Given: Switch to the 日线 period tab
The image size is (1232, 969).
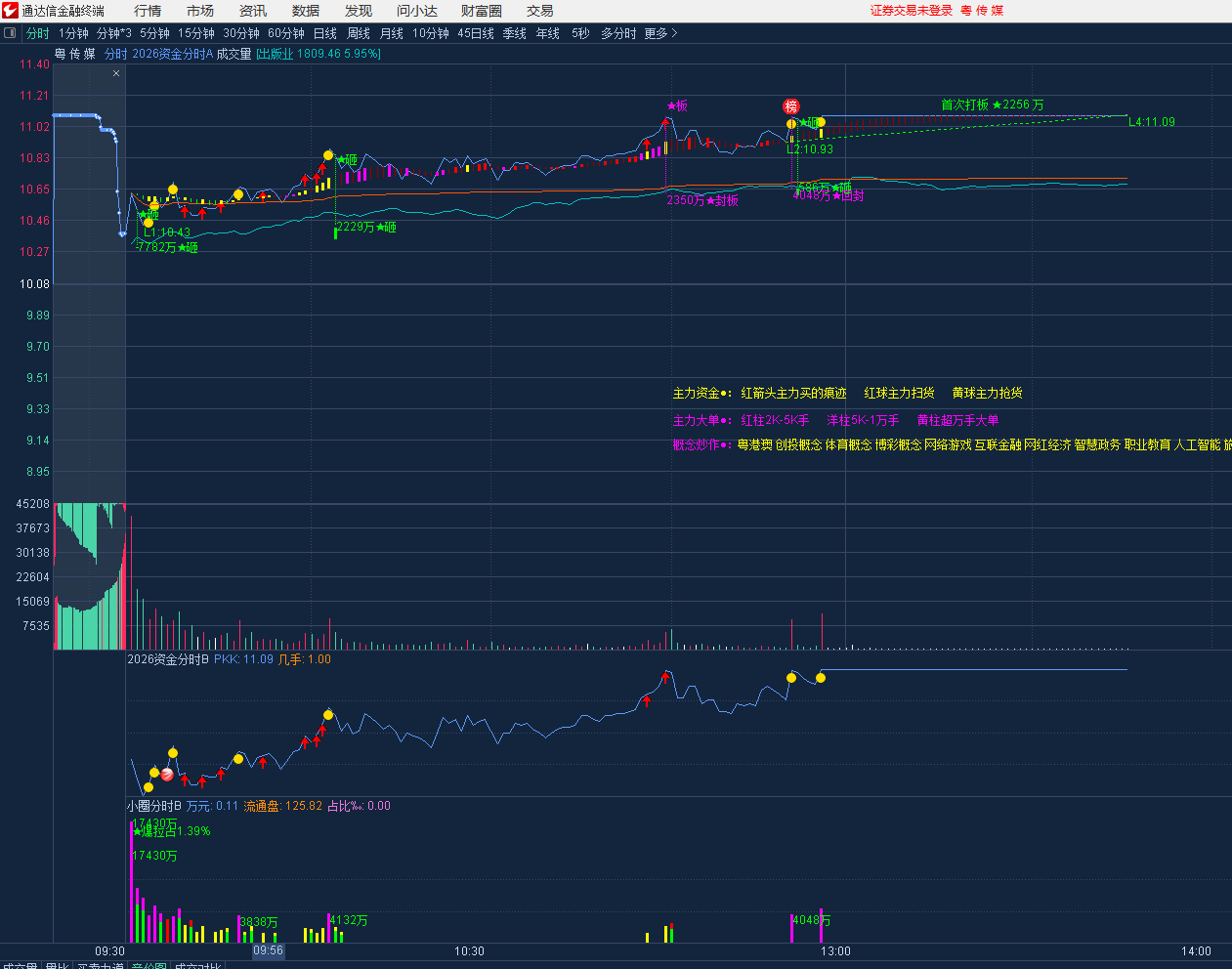Looking at the screenshot, I should (x=324, y=33).
